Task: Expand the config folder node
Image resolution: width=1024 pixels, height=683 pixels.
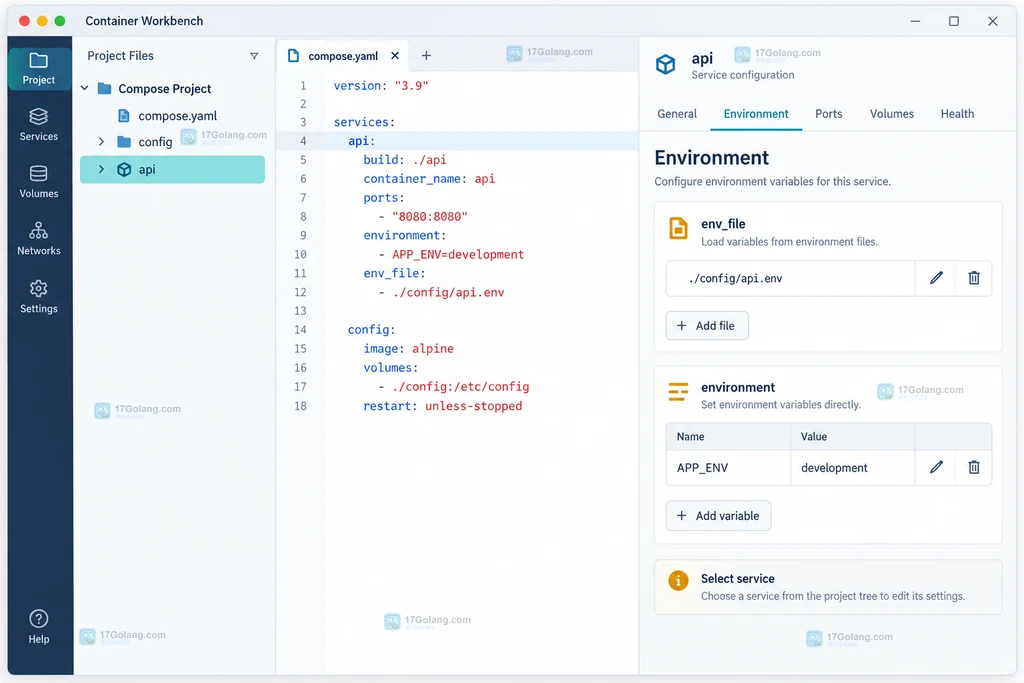Action: click(x=101, y=142)
